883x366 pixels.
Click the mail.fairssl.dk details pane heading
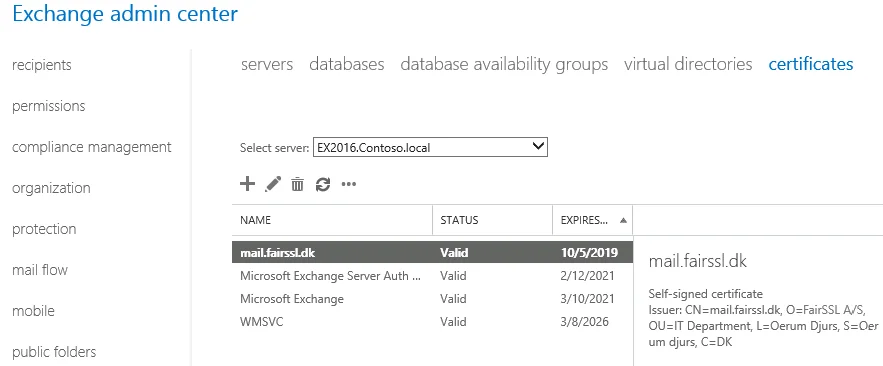(698, 261)
